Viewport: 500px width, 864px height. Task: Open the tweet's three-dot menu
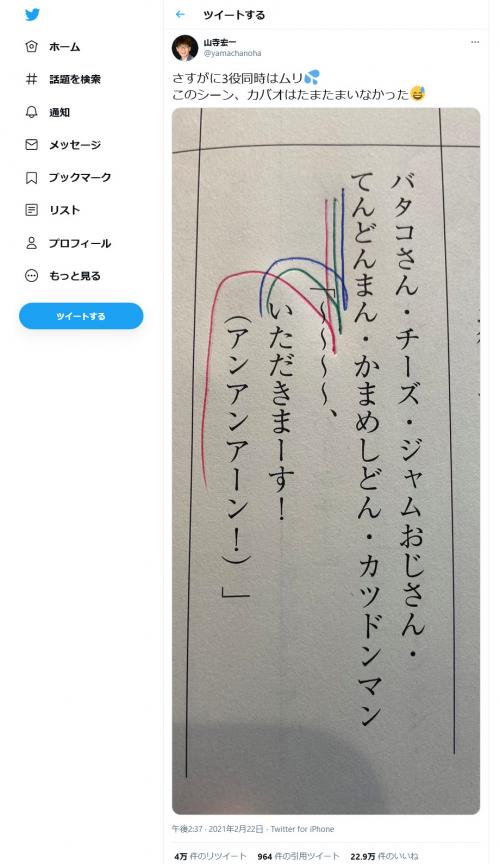pyautogui.click(x=475, y=42)
